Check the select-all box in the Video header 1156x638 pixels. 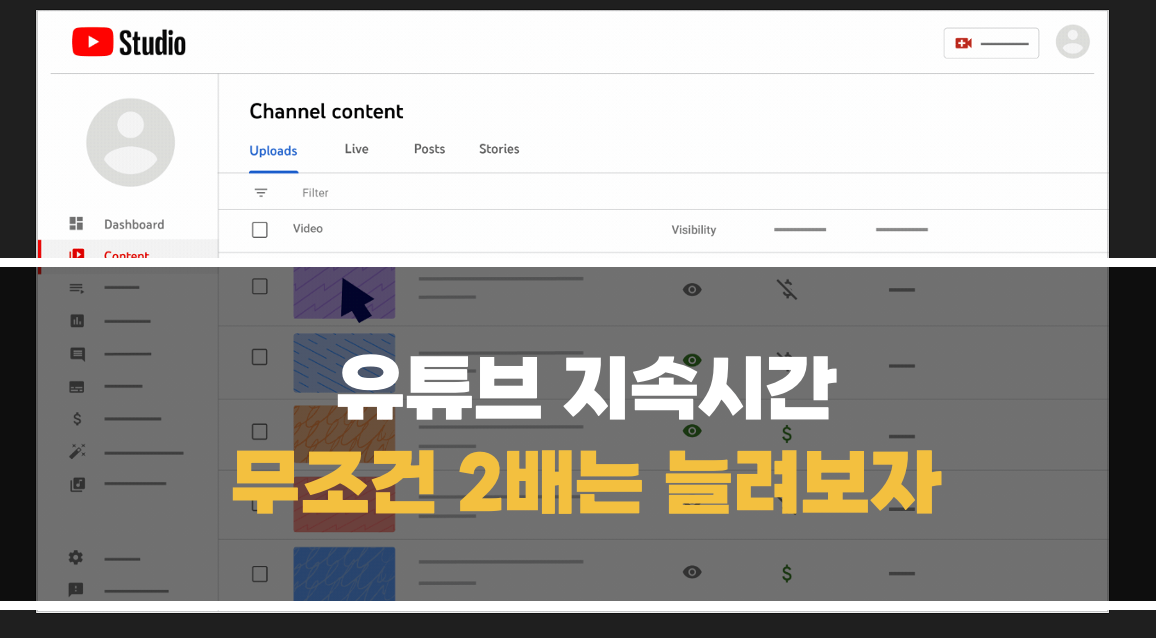(260, 229)
